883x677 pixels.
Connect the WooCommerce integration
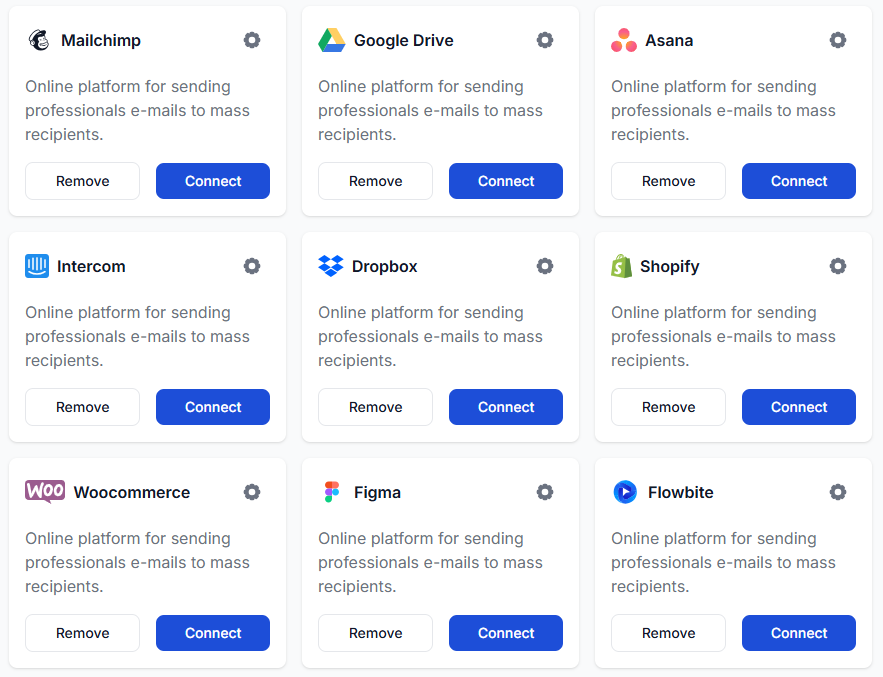212,633
